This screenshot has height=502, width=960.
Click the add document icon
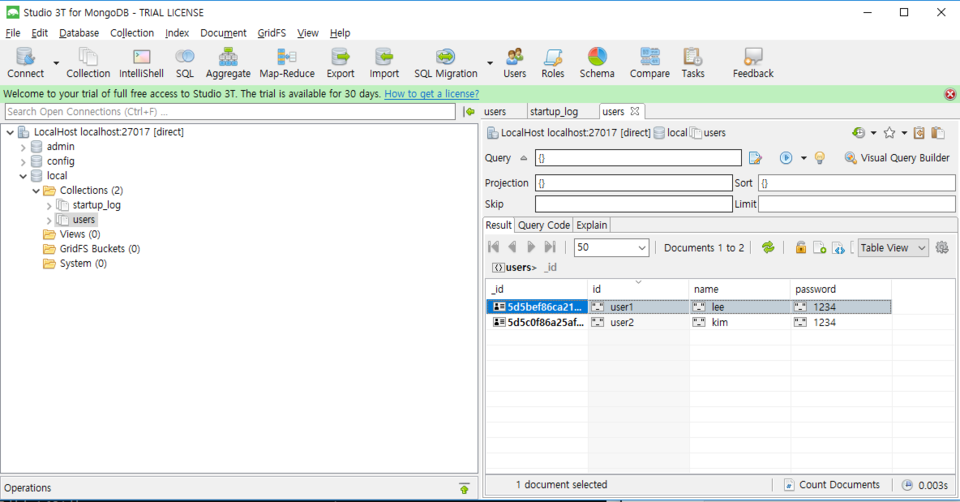(819, 247)
